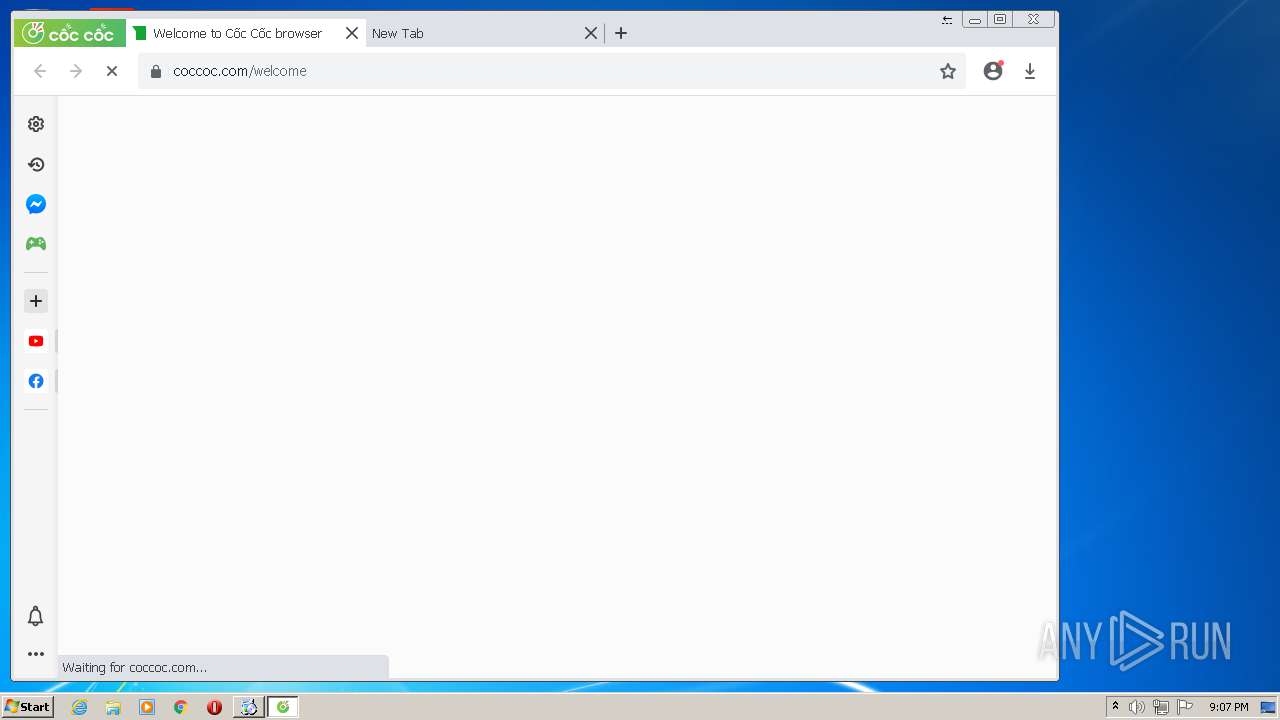The image size is (1280, 720).
Task: Open Messenger in the sidebar
Action: pos(36,204)
